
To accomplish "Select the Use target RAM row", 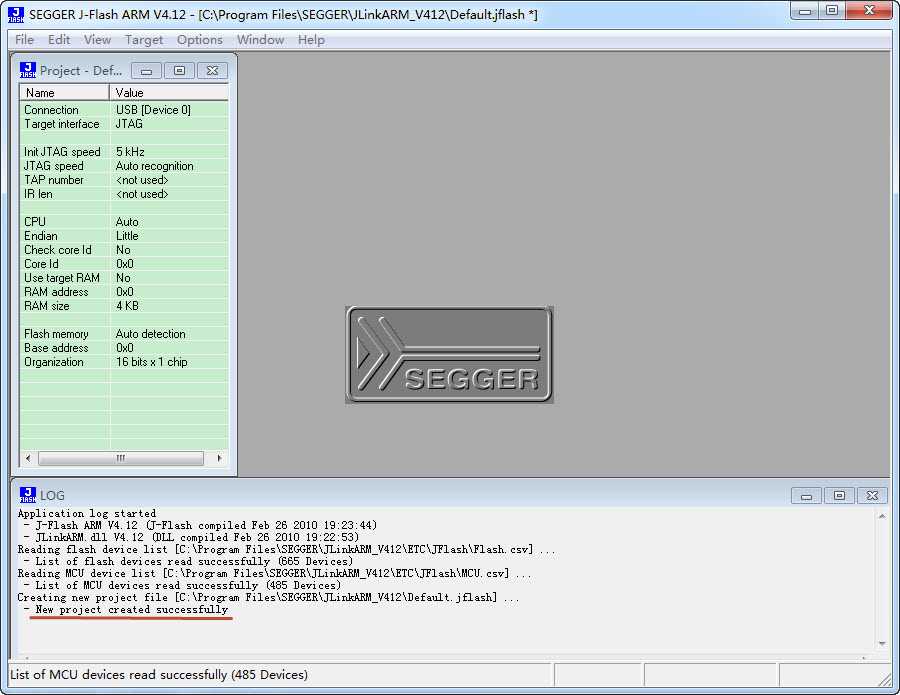I will pos(124,278).
